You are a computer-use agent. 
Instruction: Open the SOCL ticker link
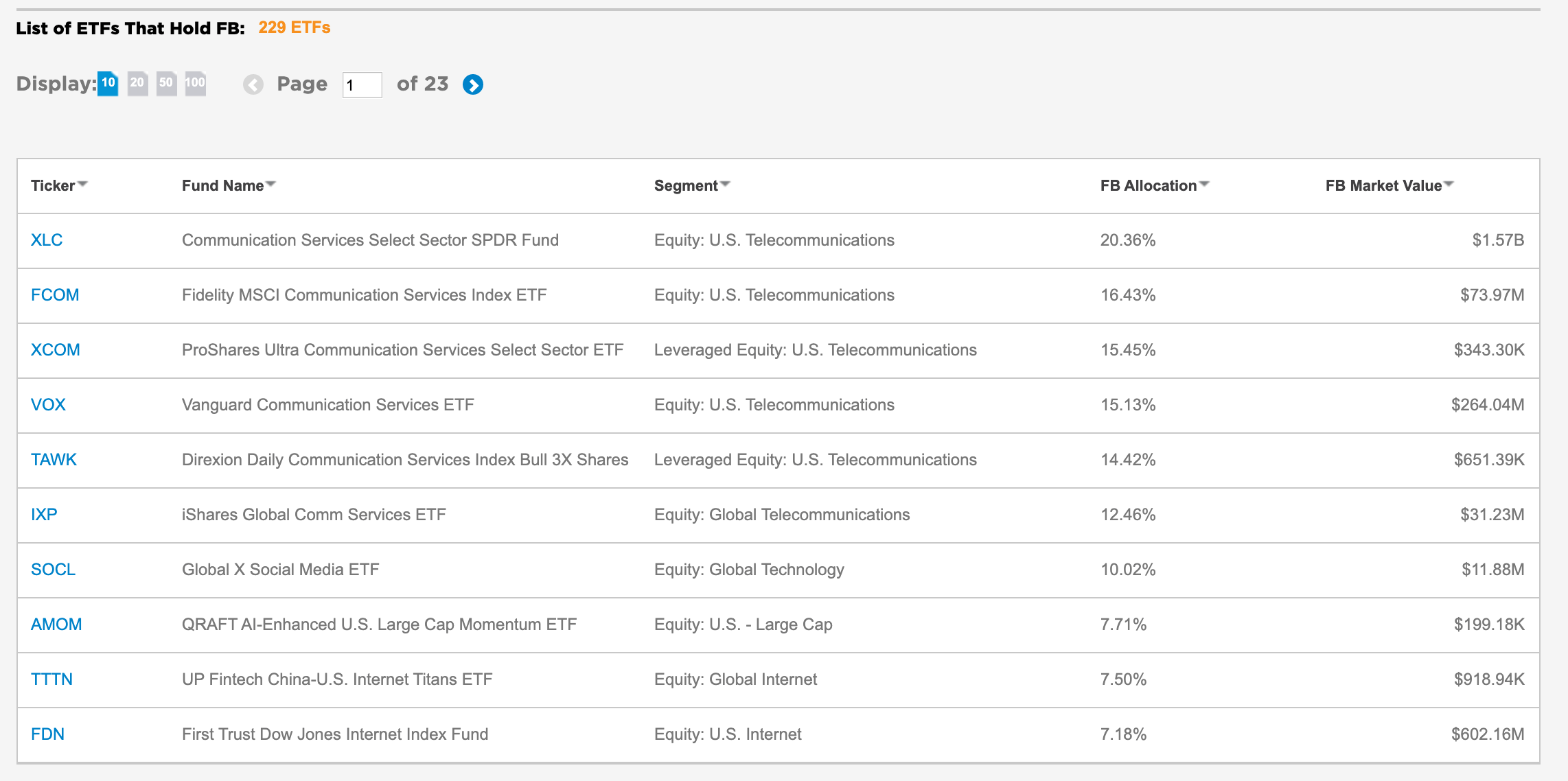click(53, 570)
